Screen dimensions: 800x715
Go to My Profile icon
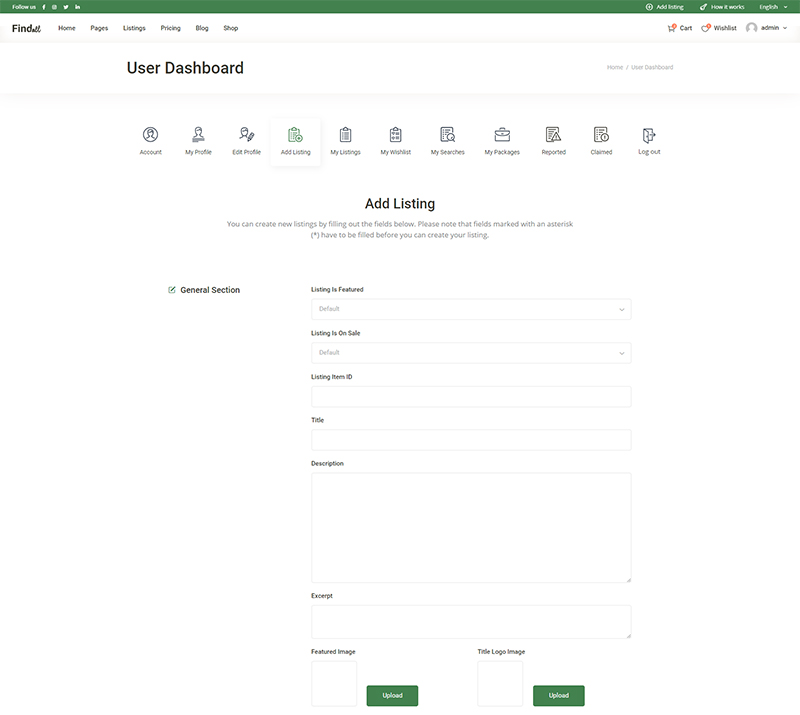198,135
